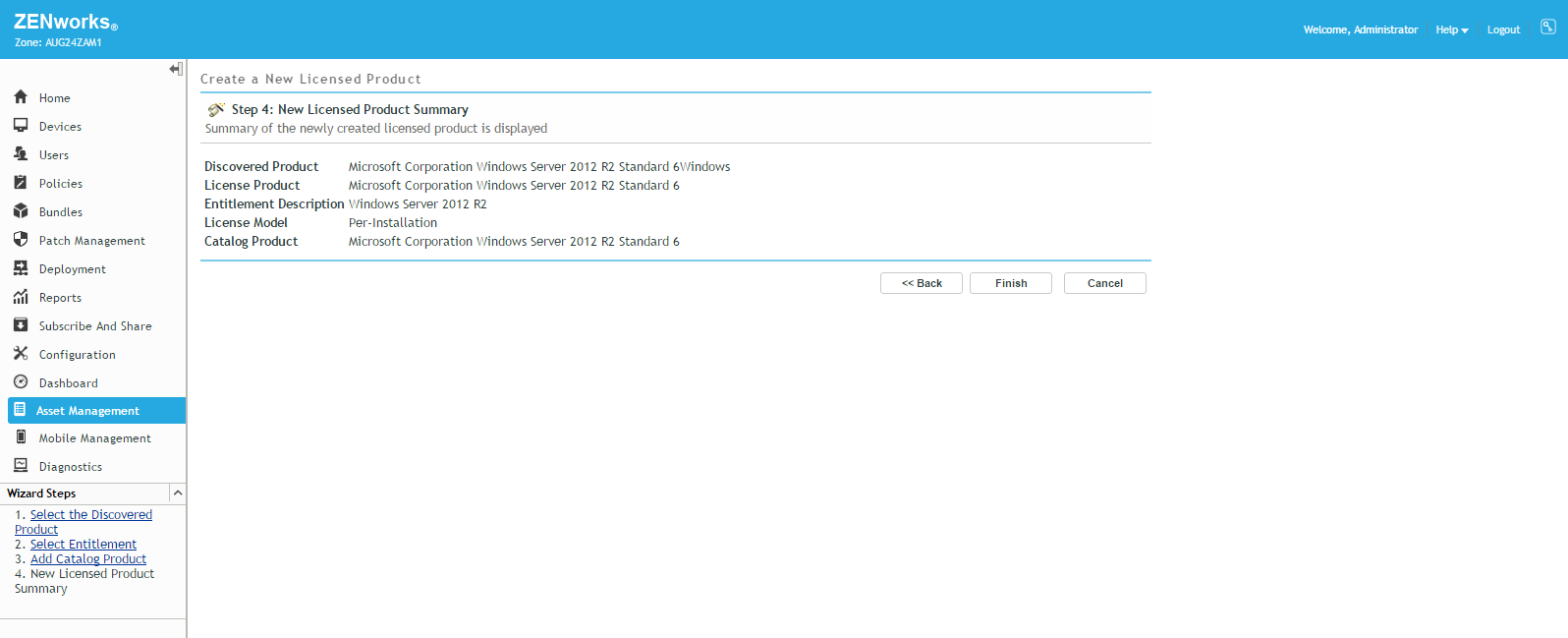1568x638 pixels.
Task: Click the Home house icon
Action: [x=21, y=97]
